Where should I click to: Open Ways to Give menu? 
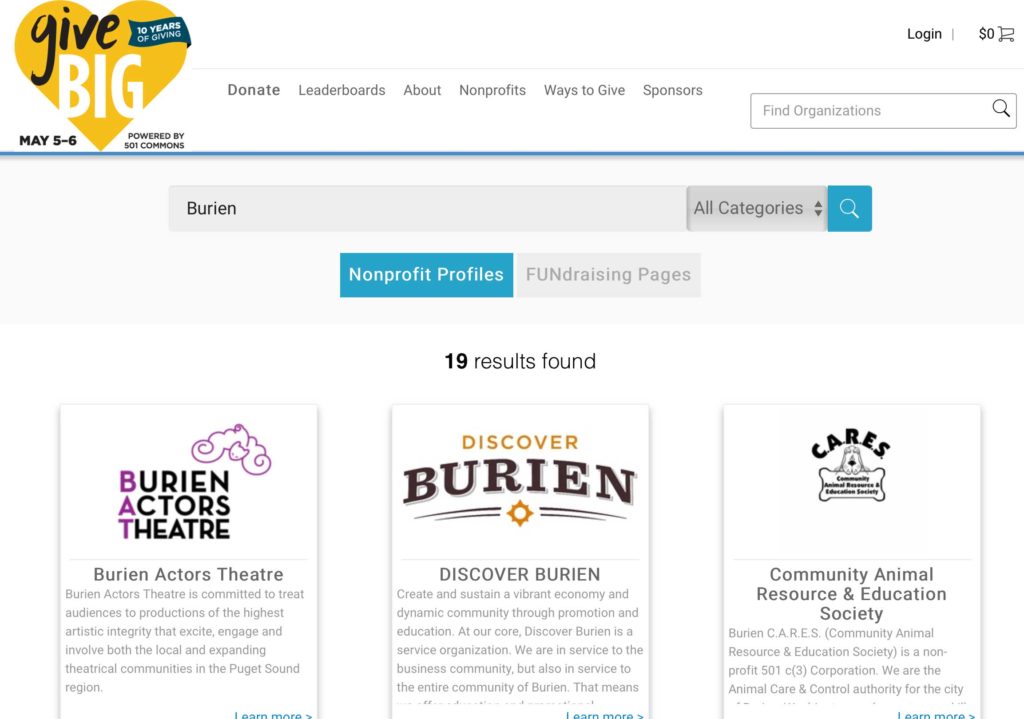(x=584, y=90)
